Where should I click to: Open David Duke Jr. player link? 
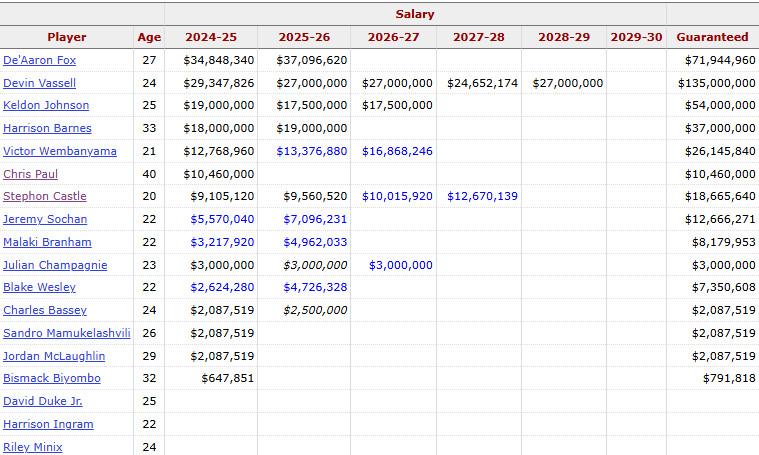point(43,401)
